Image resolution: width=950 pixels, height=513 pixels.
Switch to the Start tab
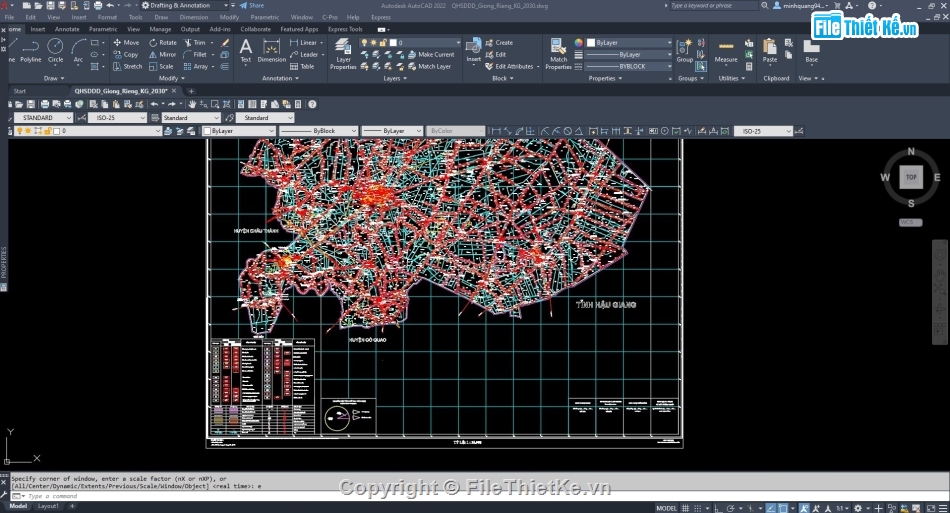[19, 91]
